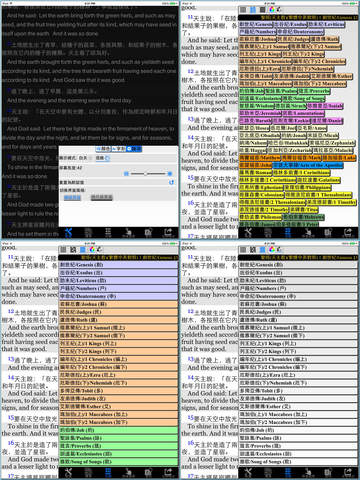Tap tools icon in top-right panel bottom toolbar
Screen dimensions: 360x480
pyautogui.click(x=248, y=233)
